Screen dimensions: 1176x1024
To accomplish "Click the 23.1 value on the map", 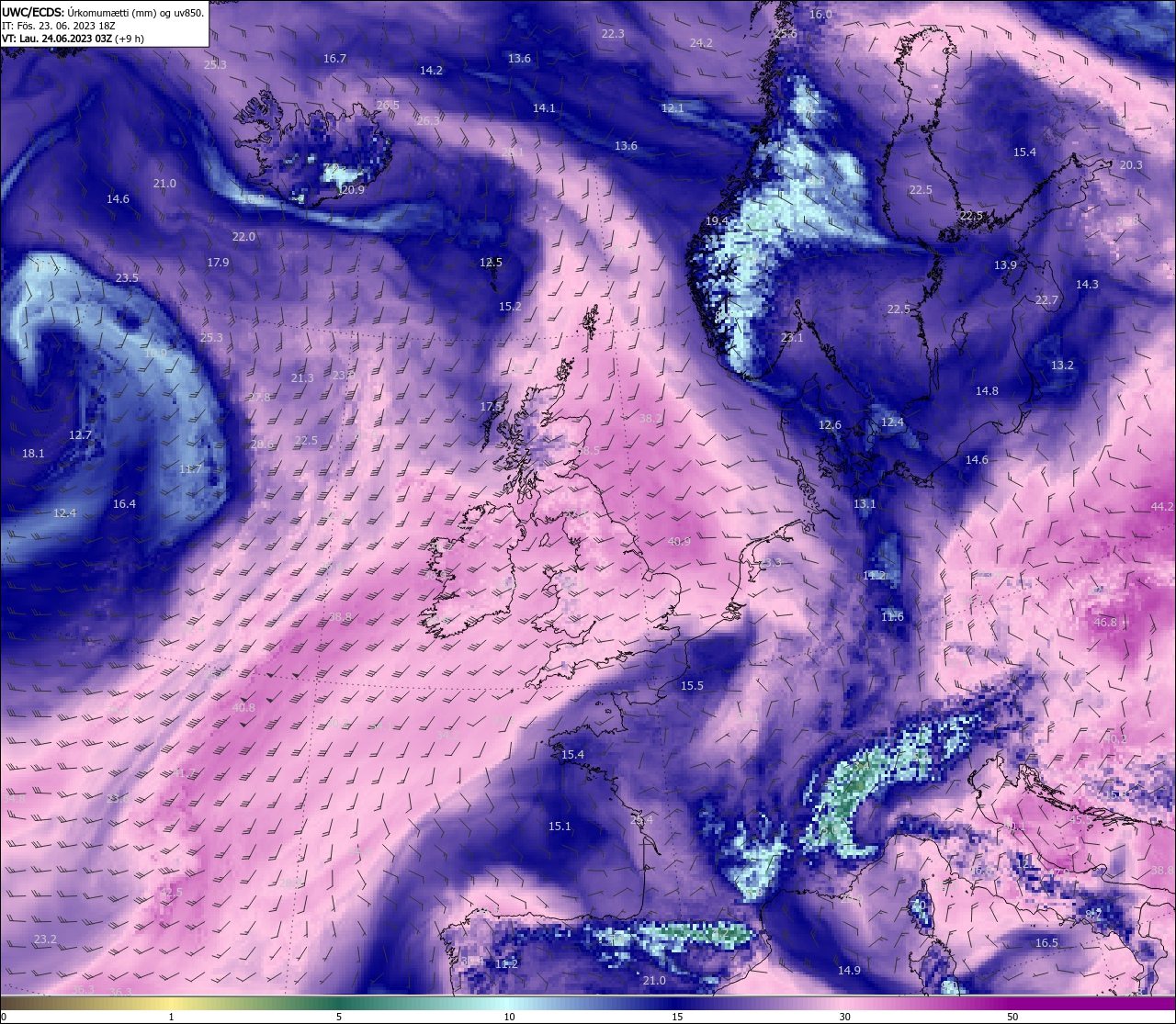I will pos(792,338).
